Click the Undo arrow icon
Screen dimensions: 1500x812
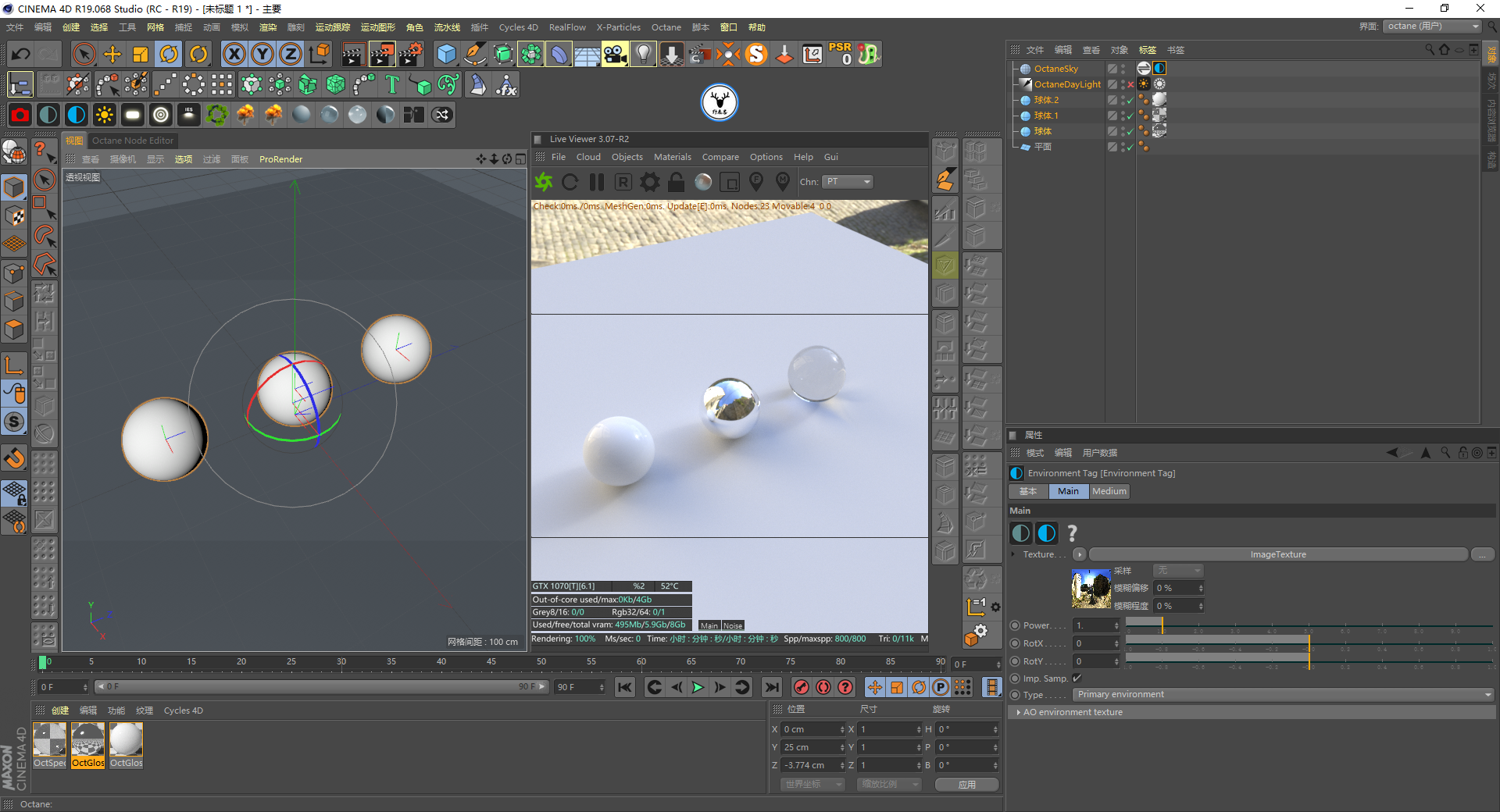pos(21,54)
